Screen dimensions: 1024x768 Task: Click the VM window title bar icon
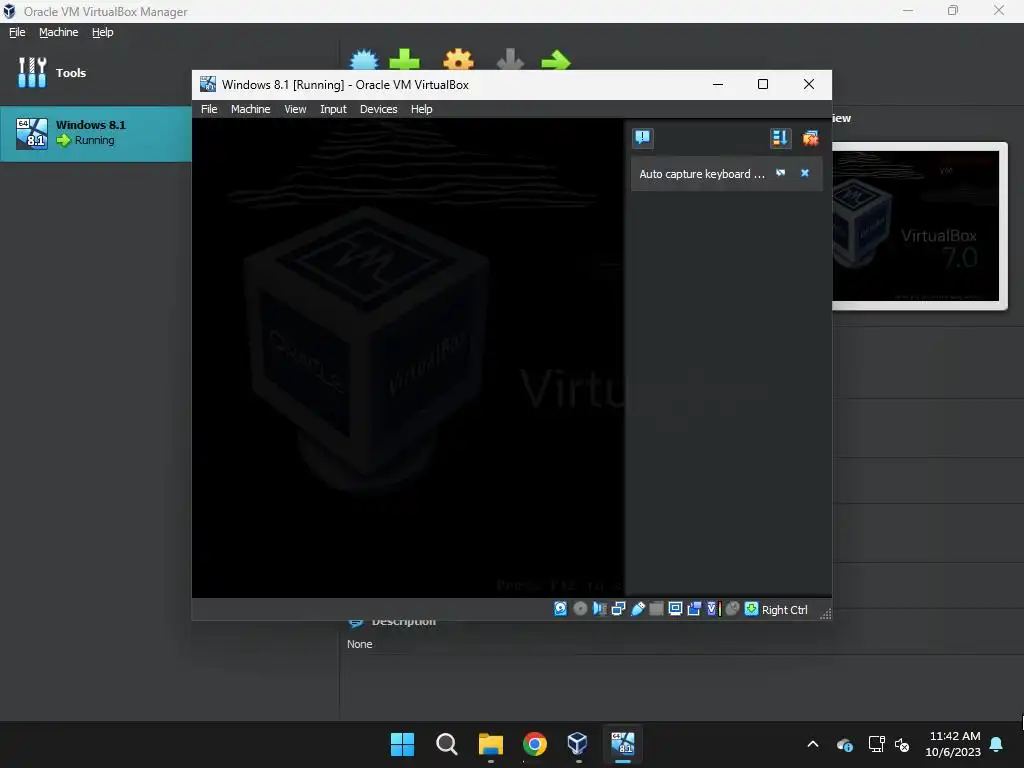tap(208, 84)
